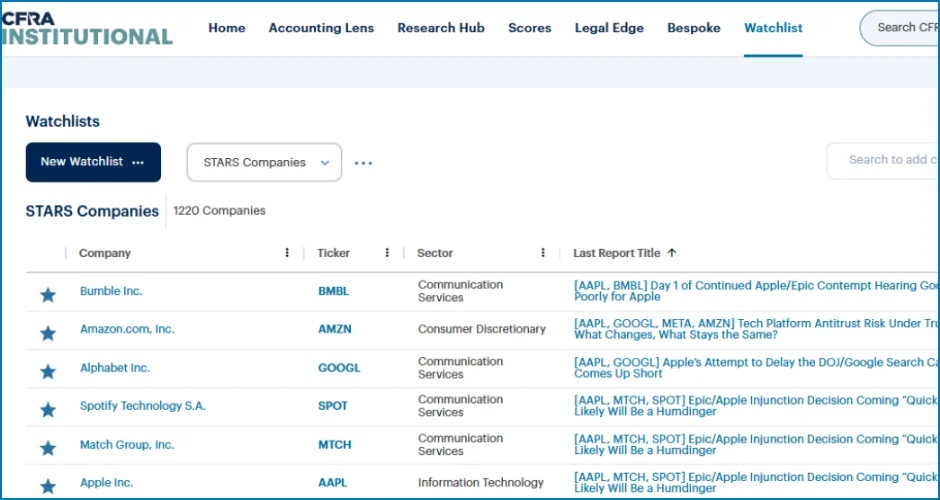This screenshot has height=500, width=940.
Task: Click Consumer Discretionary sector cell
Action: pyautogui.click(x=482, y=329)
